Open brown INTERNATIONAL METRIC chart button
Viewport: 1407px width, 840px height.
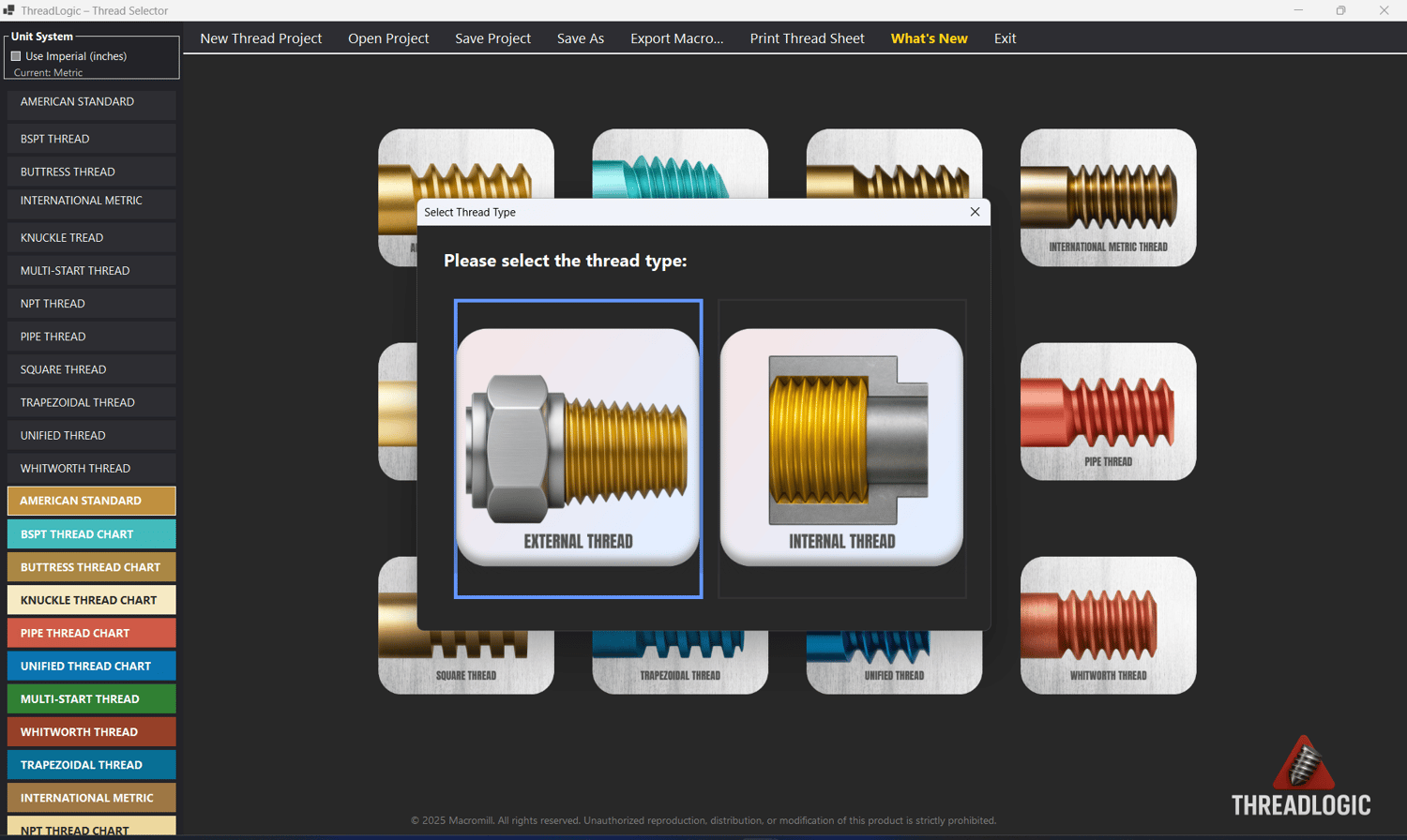tap(91, 798)
